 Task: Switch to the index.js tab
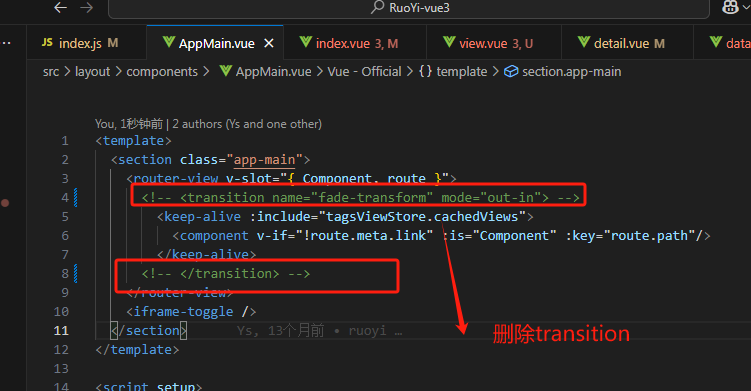click(86, 43)
